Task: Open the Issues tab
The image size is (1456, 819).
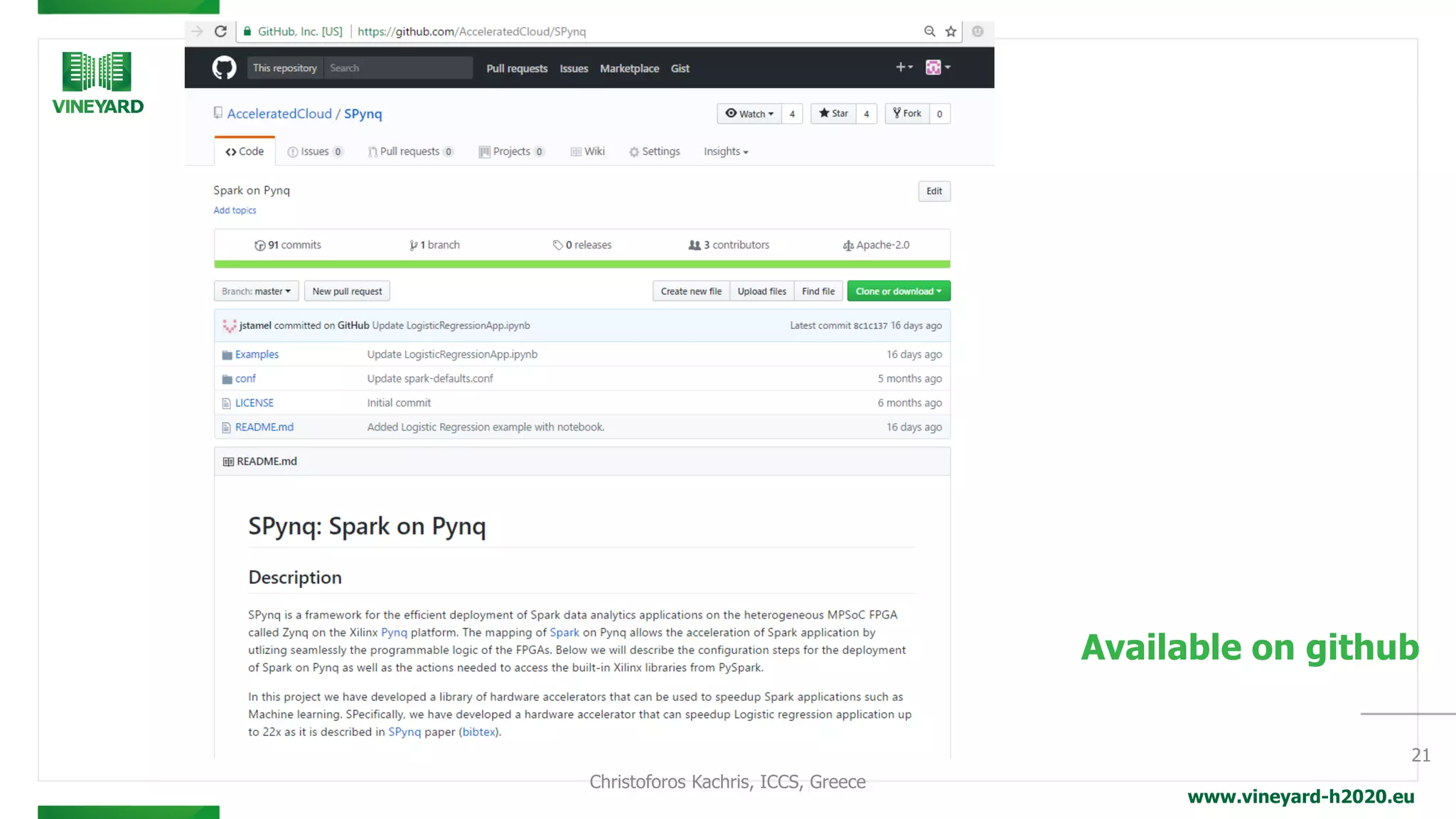Action: (x=315, y=151)
